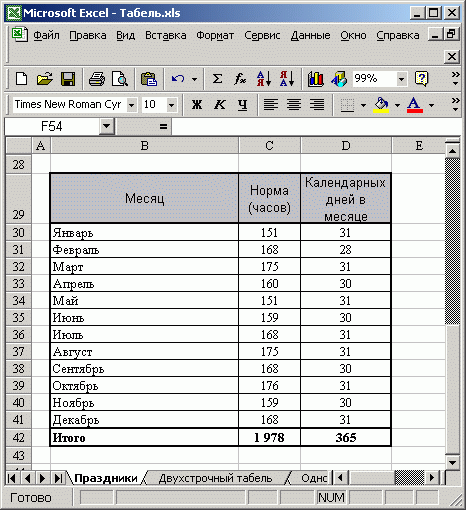The height and width of the screenshot is (510, 466).
Task: Apply the yellow fill color bucket
Action: [381, 105]
